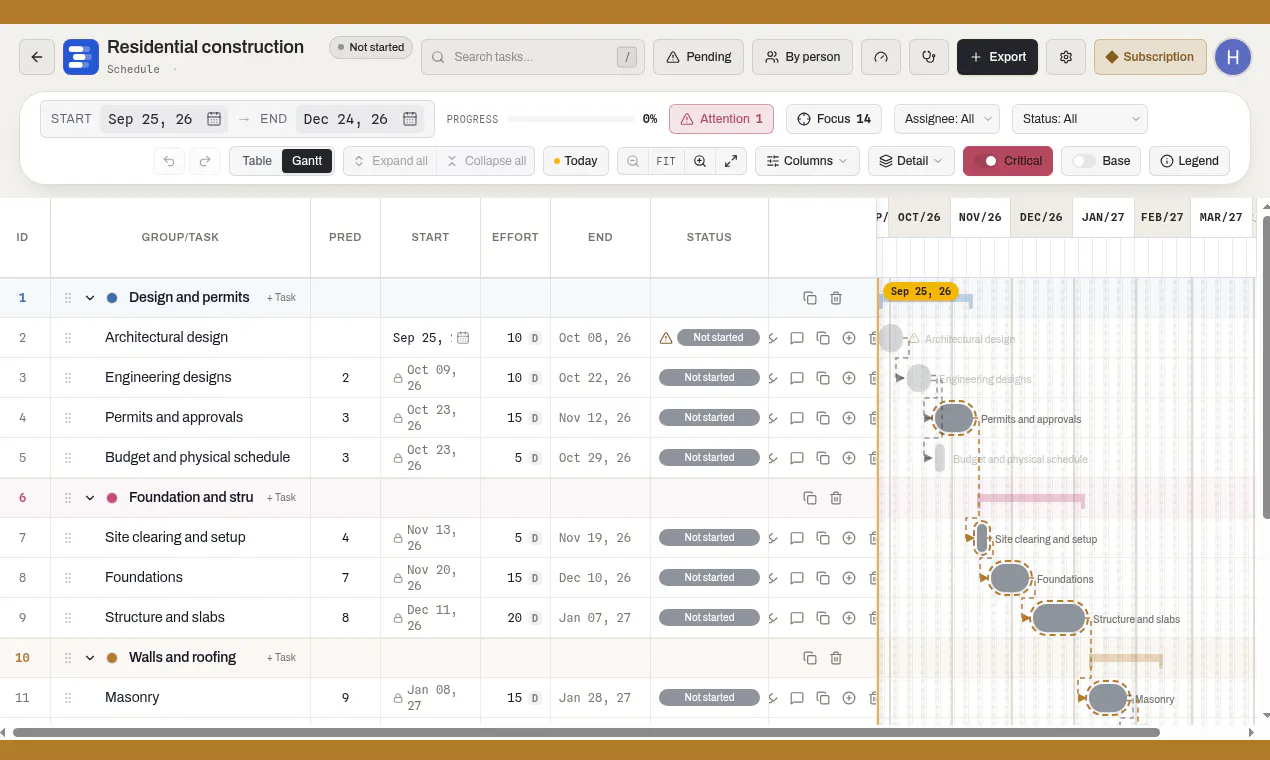Enter fullscreen with the expand arrows icon
This screenshot has height=760, width=1270.
(x=731, y=161)
